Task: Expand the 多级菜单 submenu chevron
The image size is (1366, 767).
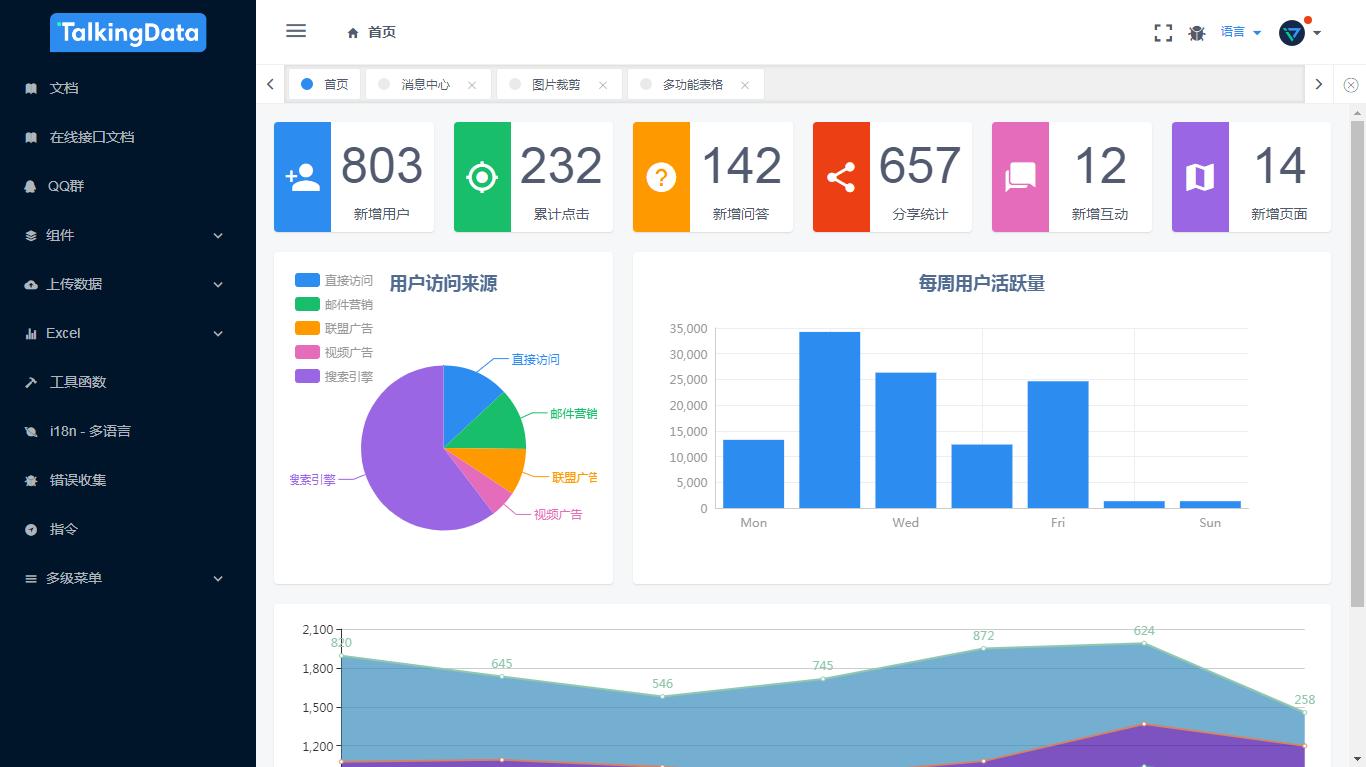Action: tap(218, 578)
